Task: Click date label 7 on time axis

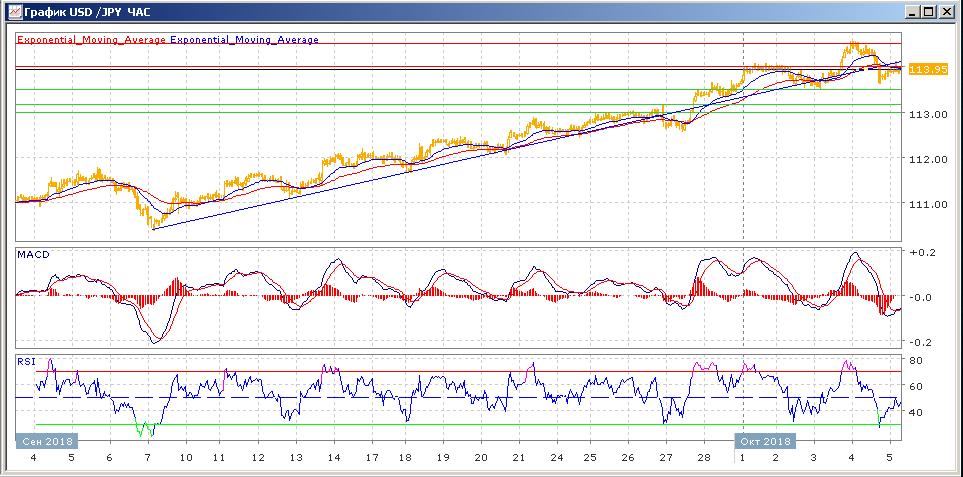Action: point(147,458)
